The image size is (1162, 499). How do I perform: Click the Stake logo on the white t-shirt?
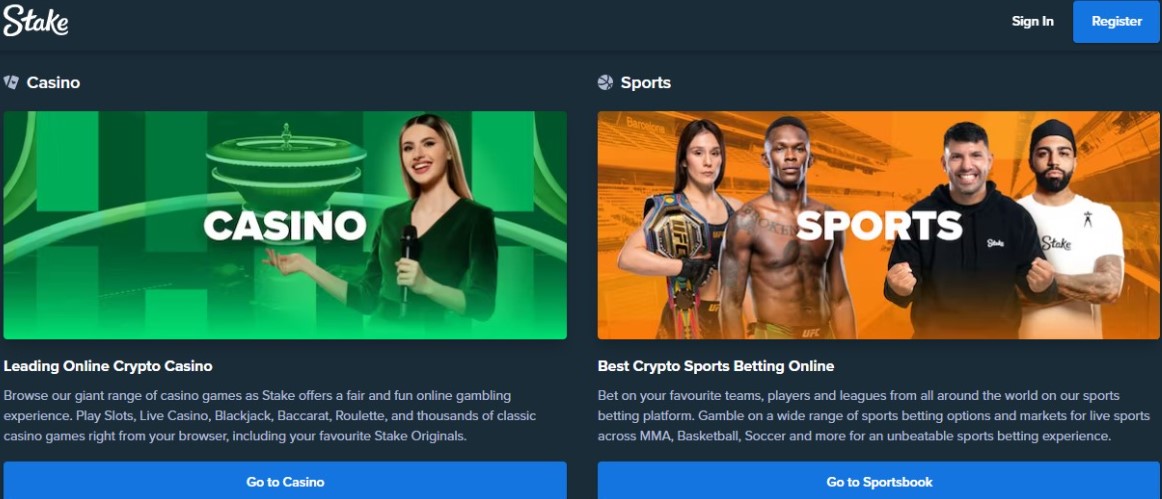tap(1056, 242)
